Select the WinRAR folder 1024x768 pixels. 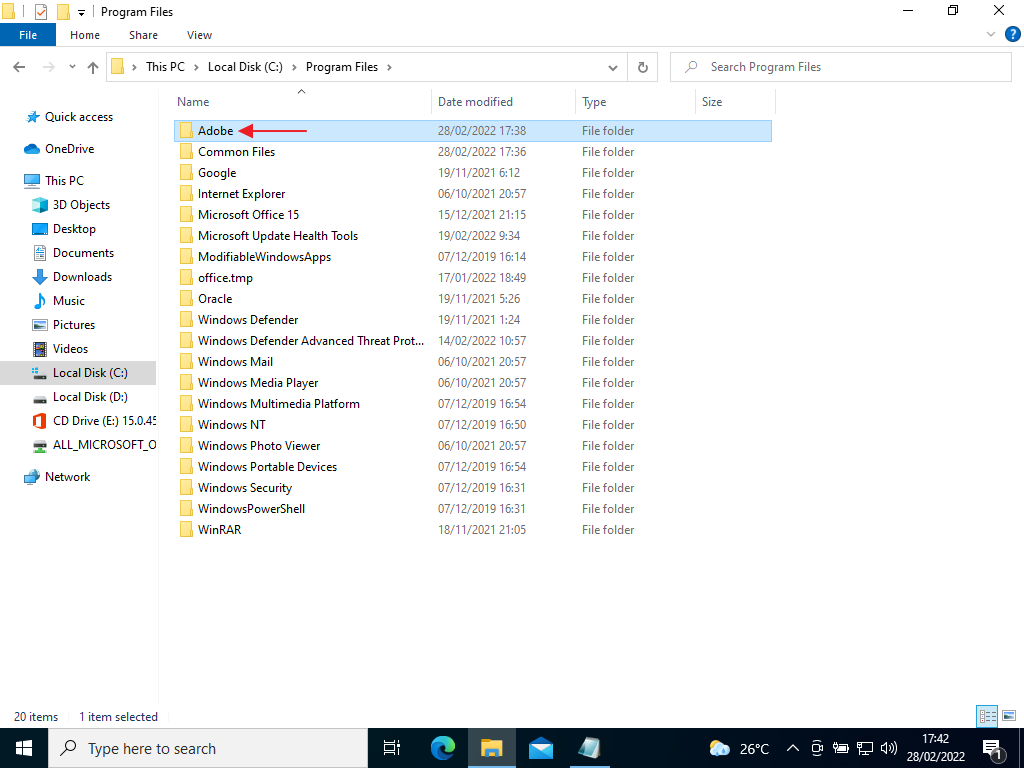(x=218, y=529)
